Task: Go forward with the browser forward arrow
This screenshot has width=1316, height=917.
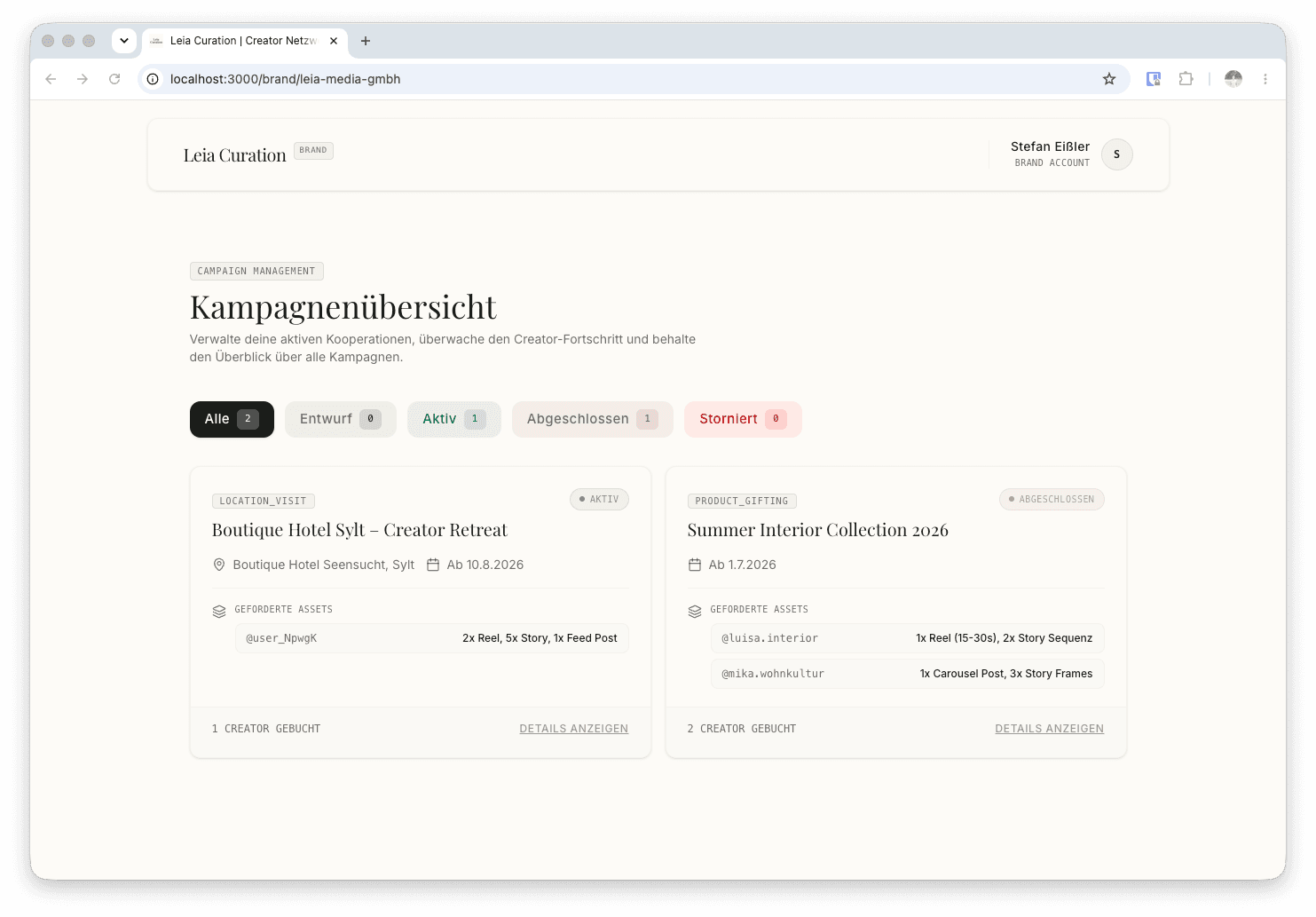Action: pos(83,79)
